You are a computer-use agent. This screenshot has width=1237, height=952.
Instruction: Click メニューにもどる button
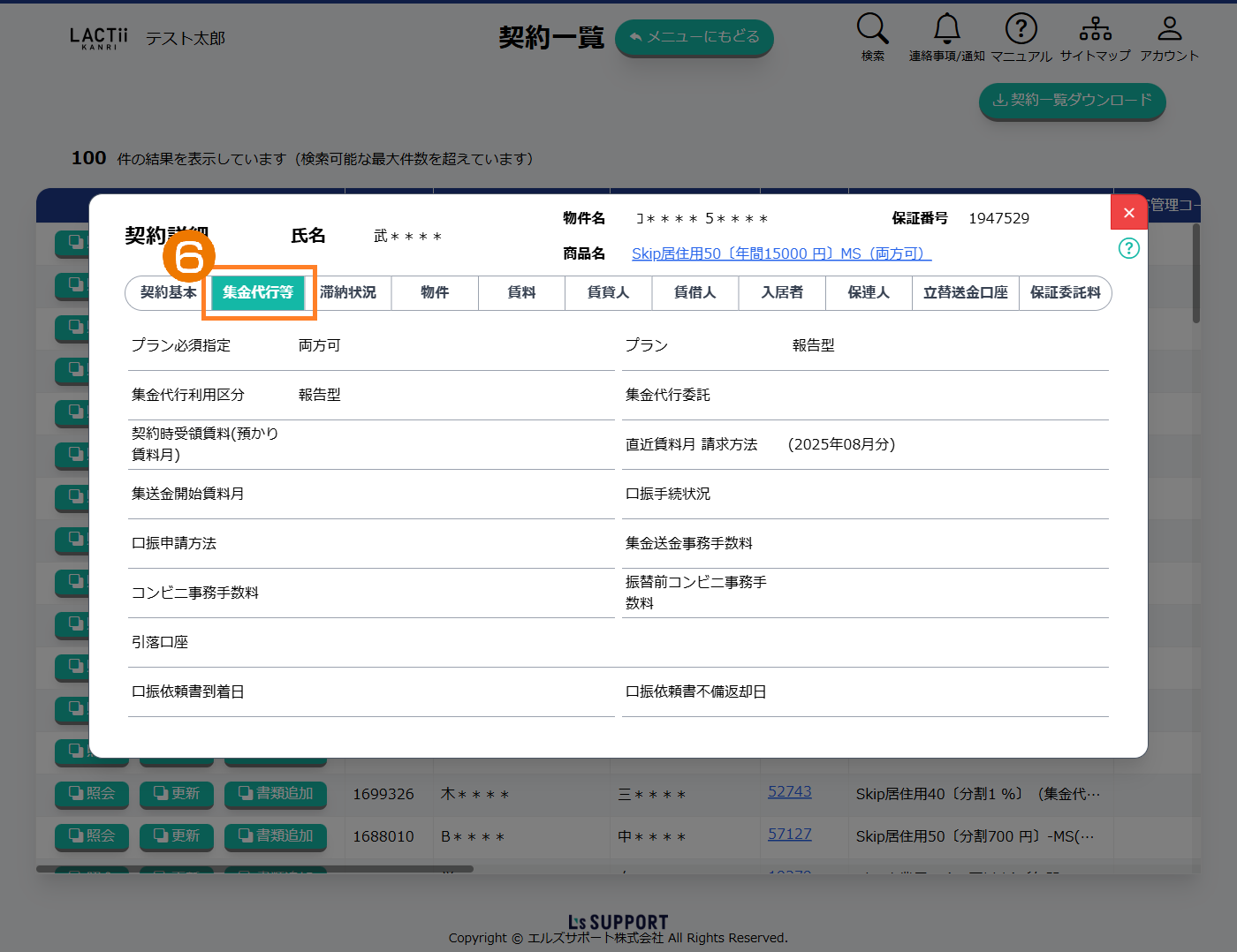(x=694, y=37)
